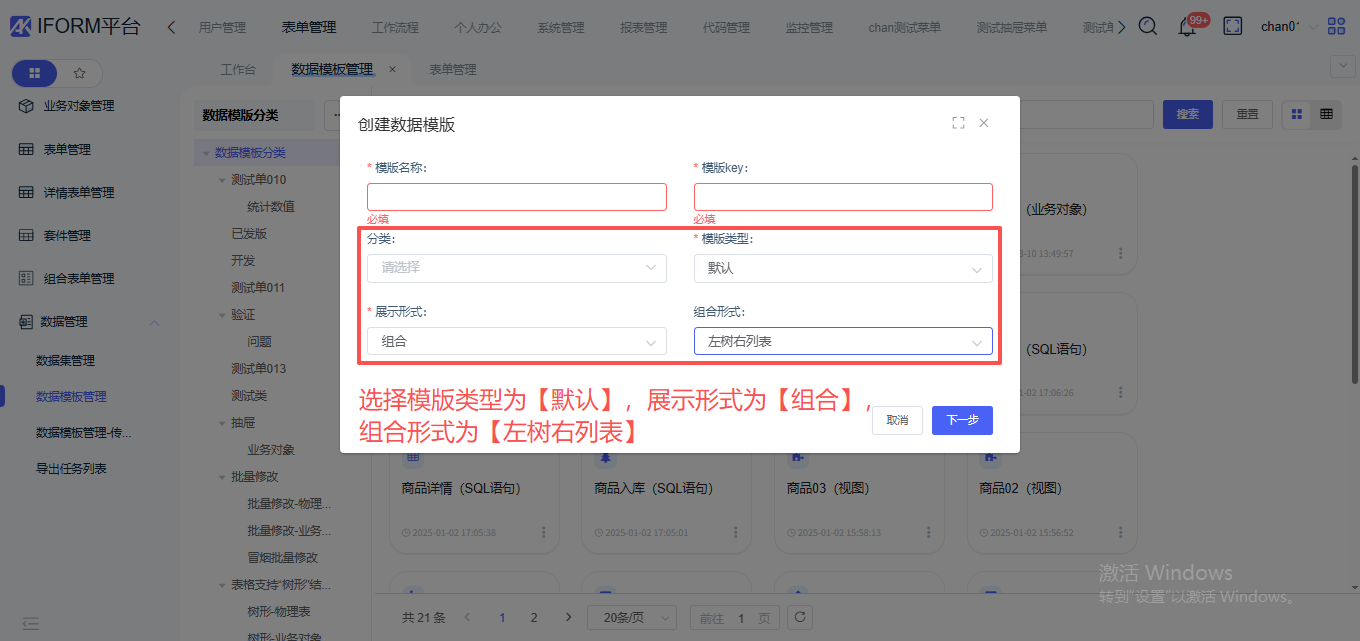Select 数据集管理 in the sidebar
1360x641 pixels.
(x=66, y=361)
